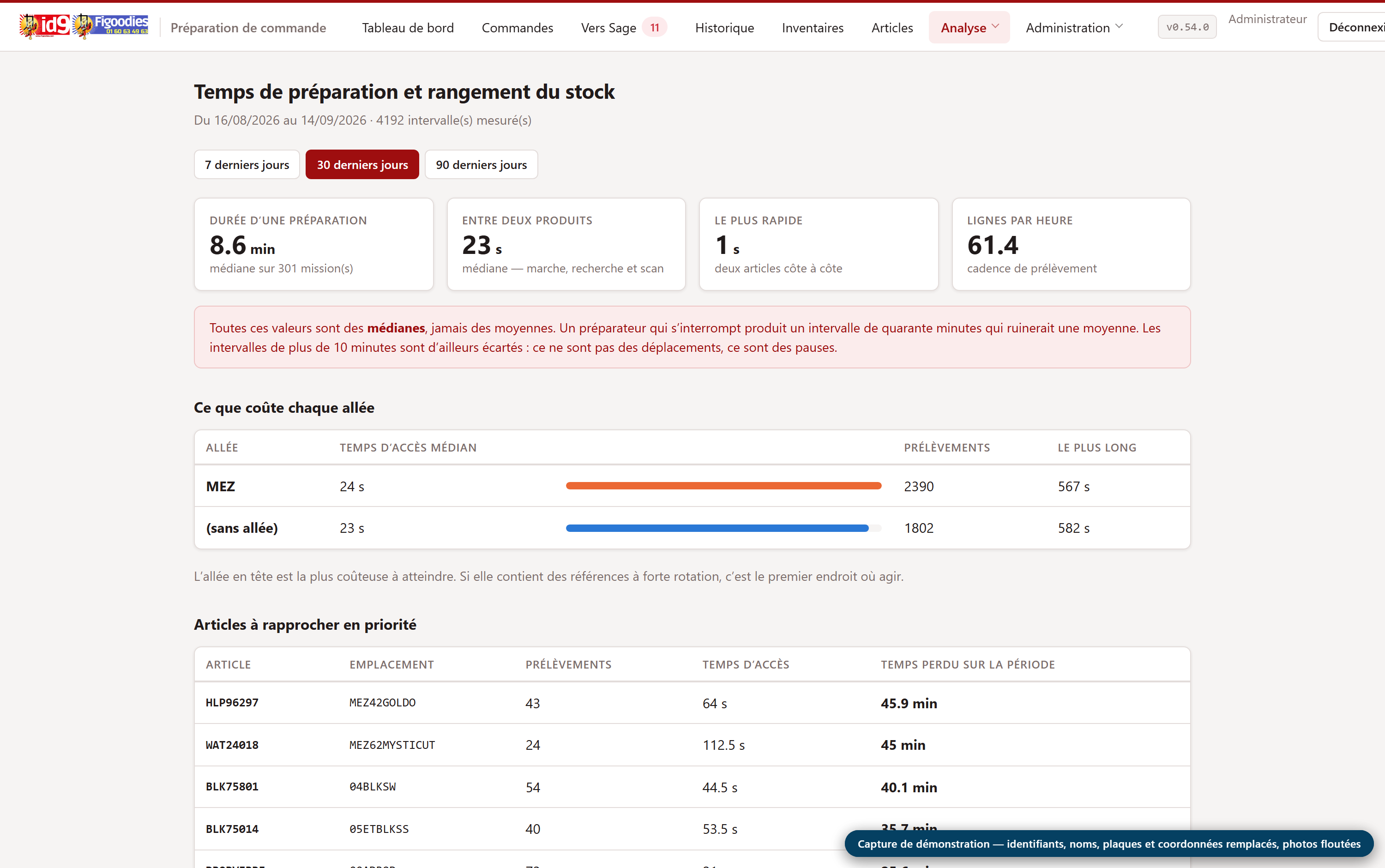The width and height of the screenshot is (1385, 868).
Task: Click article WAT24018
Action: click(232, 745)
